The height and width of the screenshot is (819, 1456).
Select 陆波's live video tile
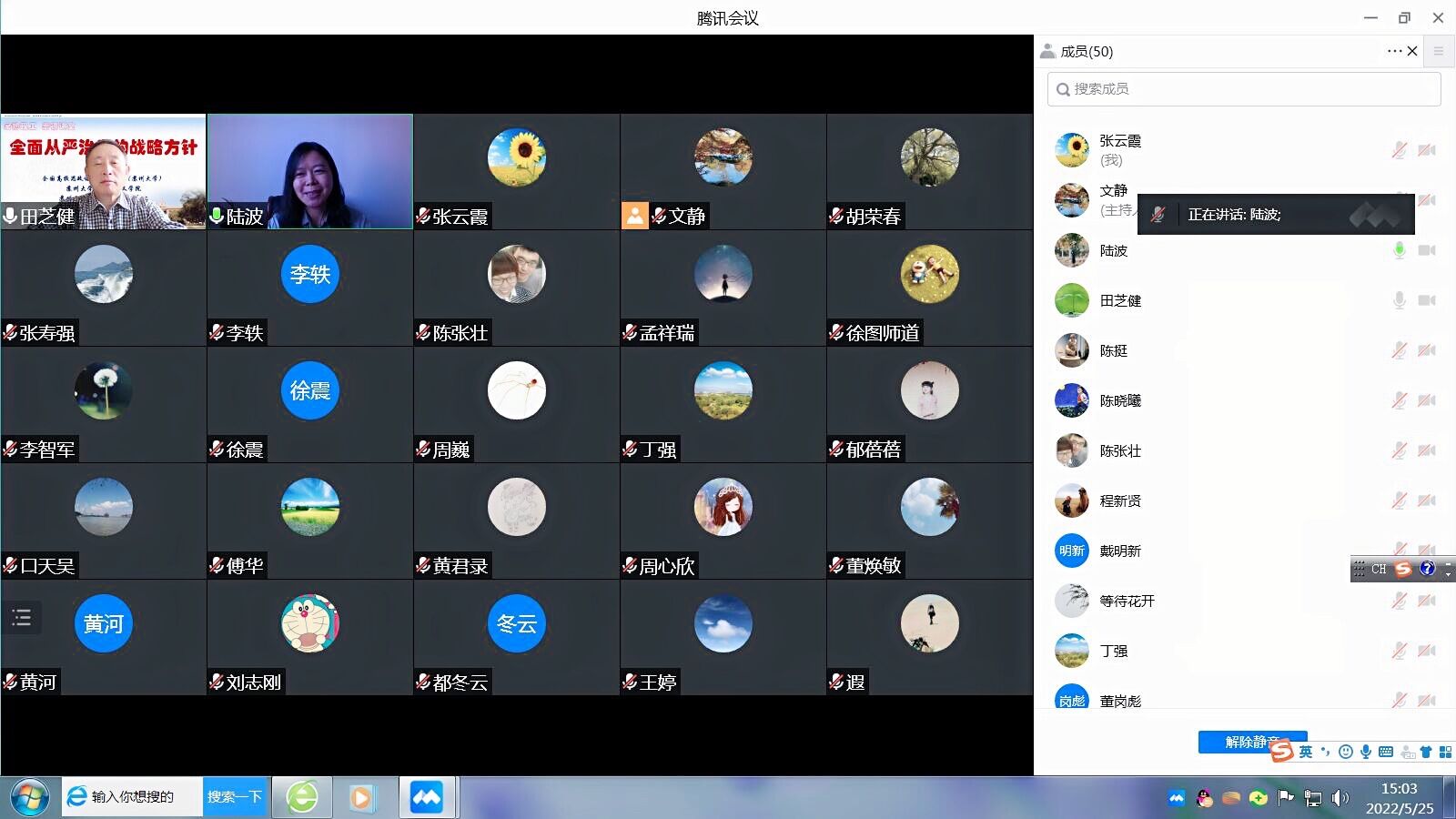309,171
